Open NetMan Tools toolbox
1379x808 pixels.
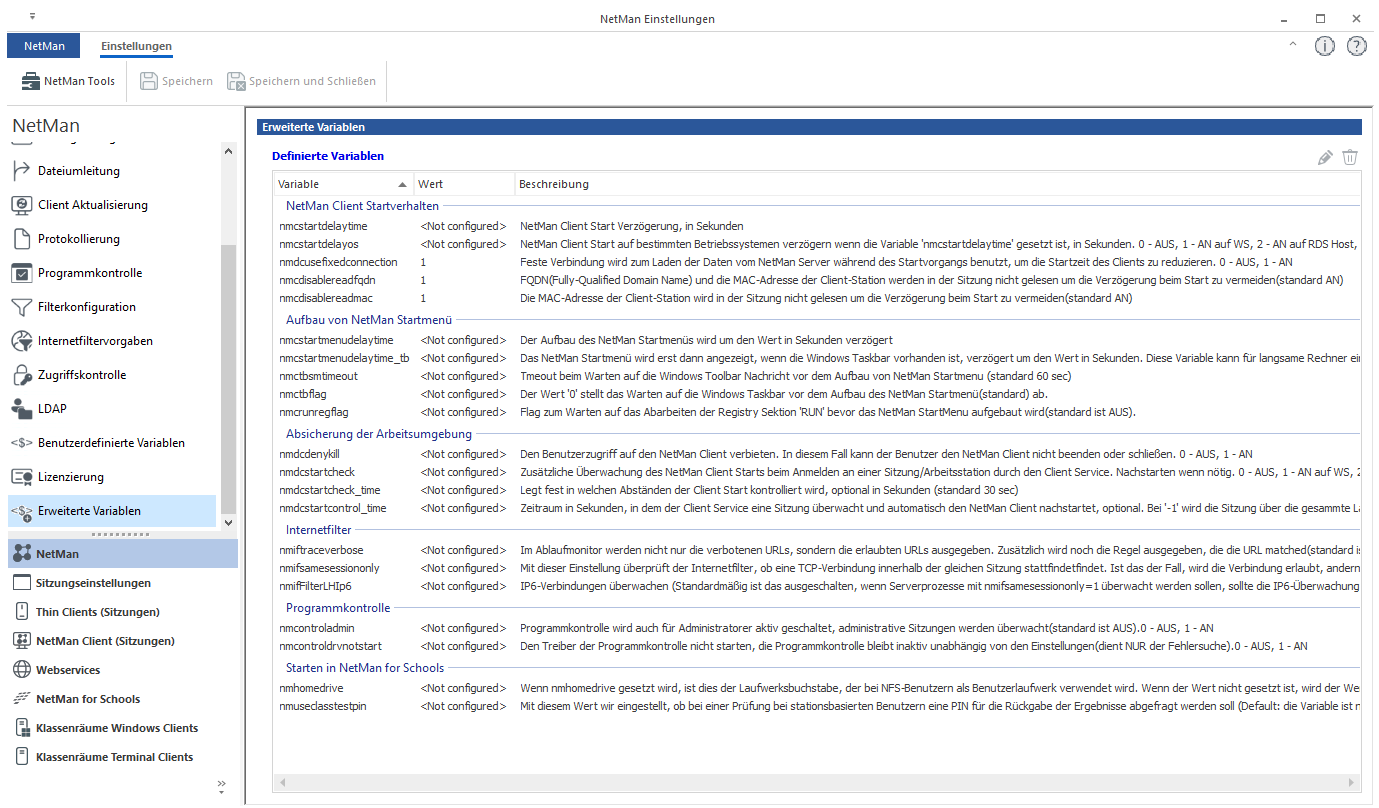68,81
